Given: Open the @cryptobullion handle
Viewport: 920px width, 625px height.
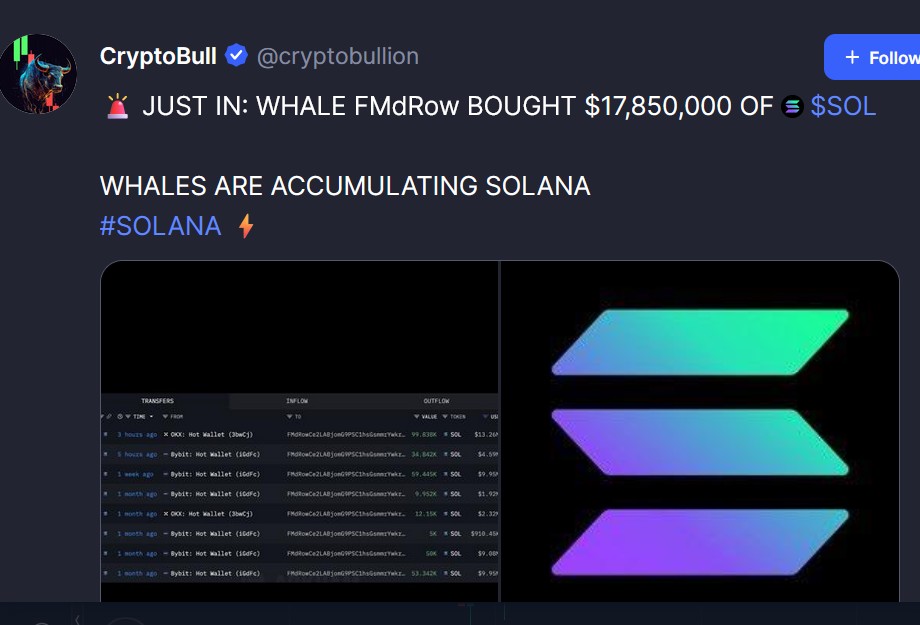Looking at the screenshot, I should (x=338, y=56).
